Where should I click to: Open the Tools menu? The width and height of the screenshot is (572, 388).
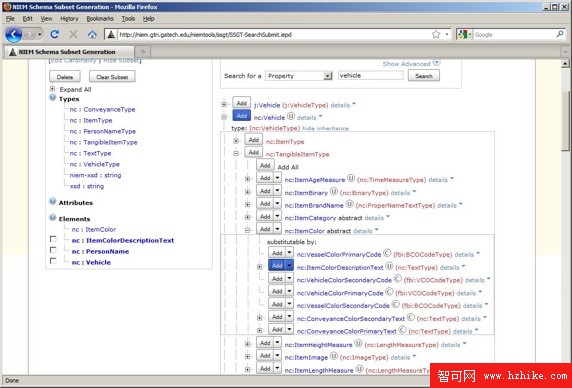point(128,19)
